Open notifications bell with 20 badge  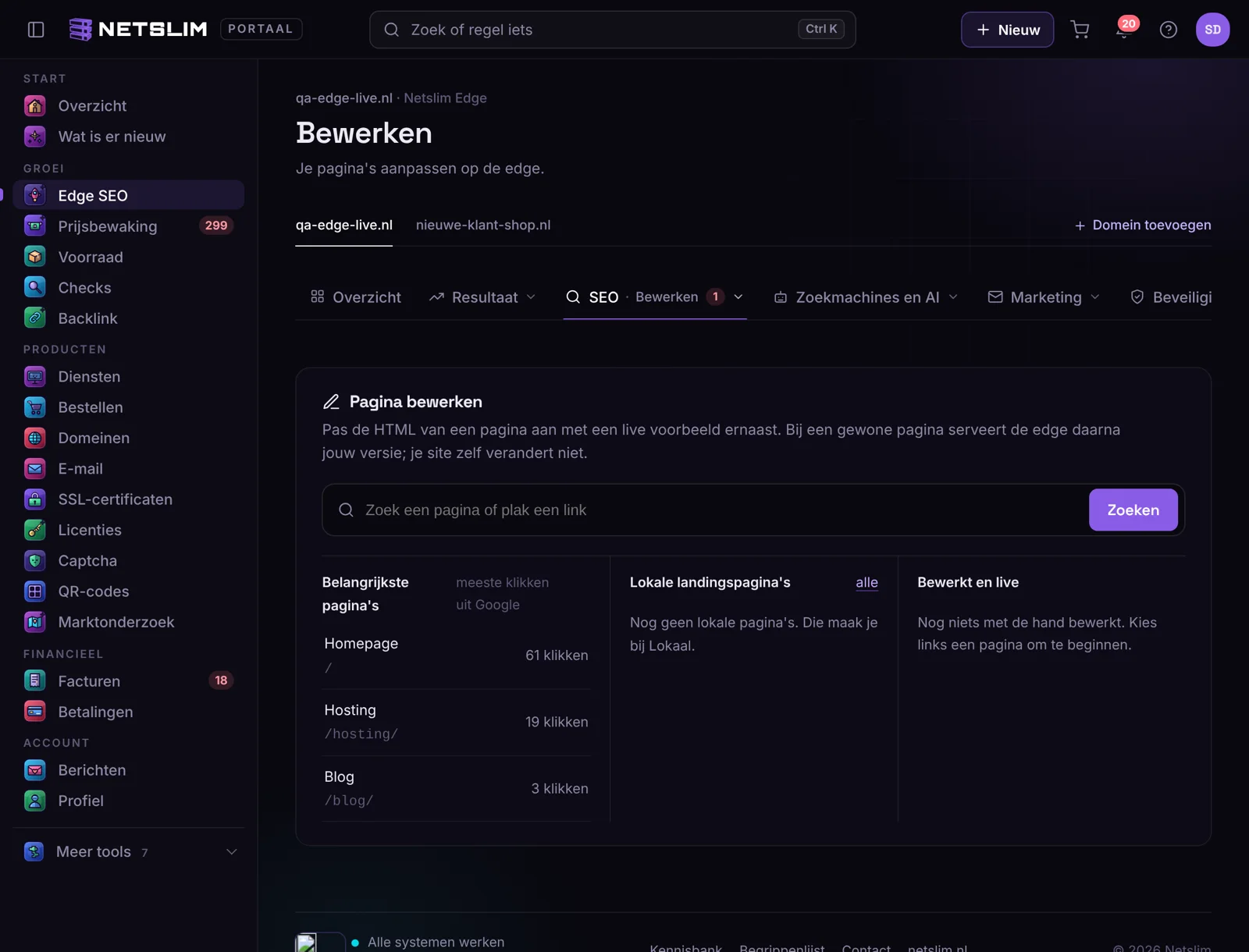pos(1125,30)
